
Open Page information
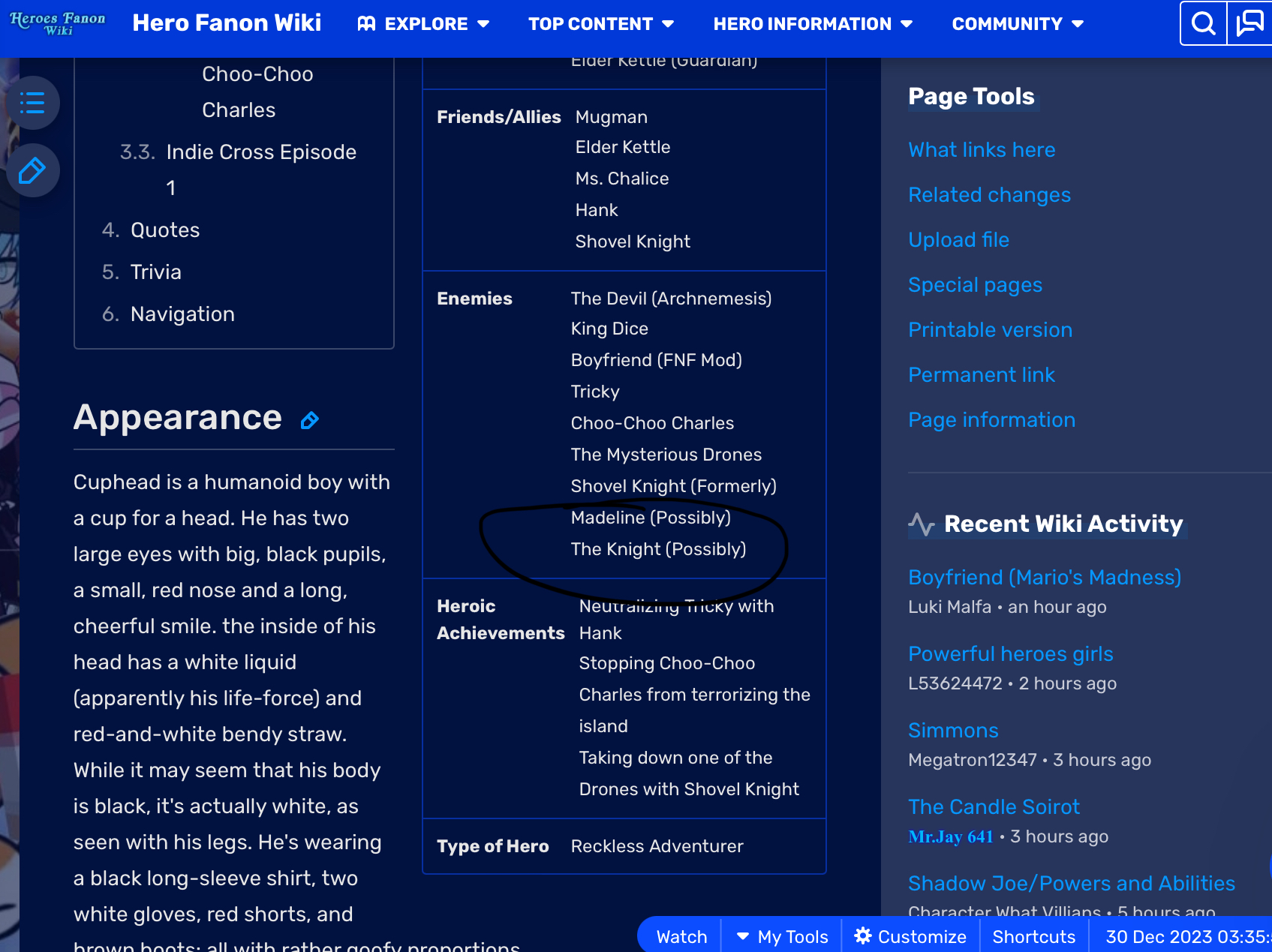click(991, 419)
